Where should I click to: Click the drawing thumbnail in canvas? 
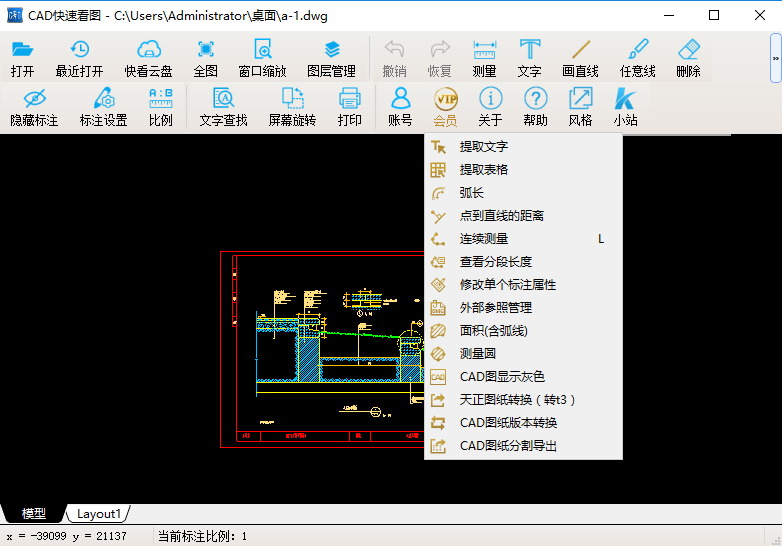click(322, 349)
